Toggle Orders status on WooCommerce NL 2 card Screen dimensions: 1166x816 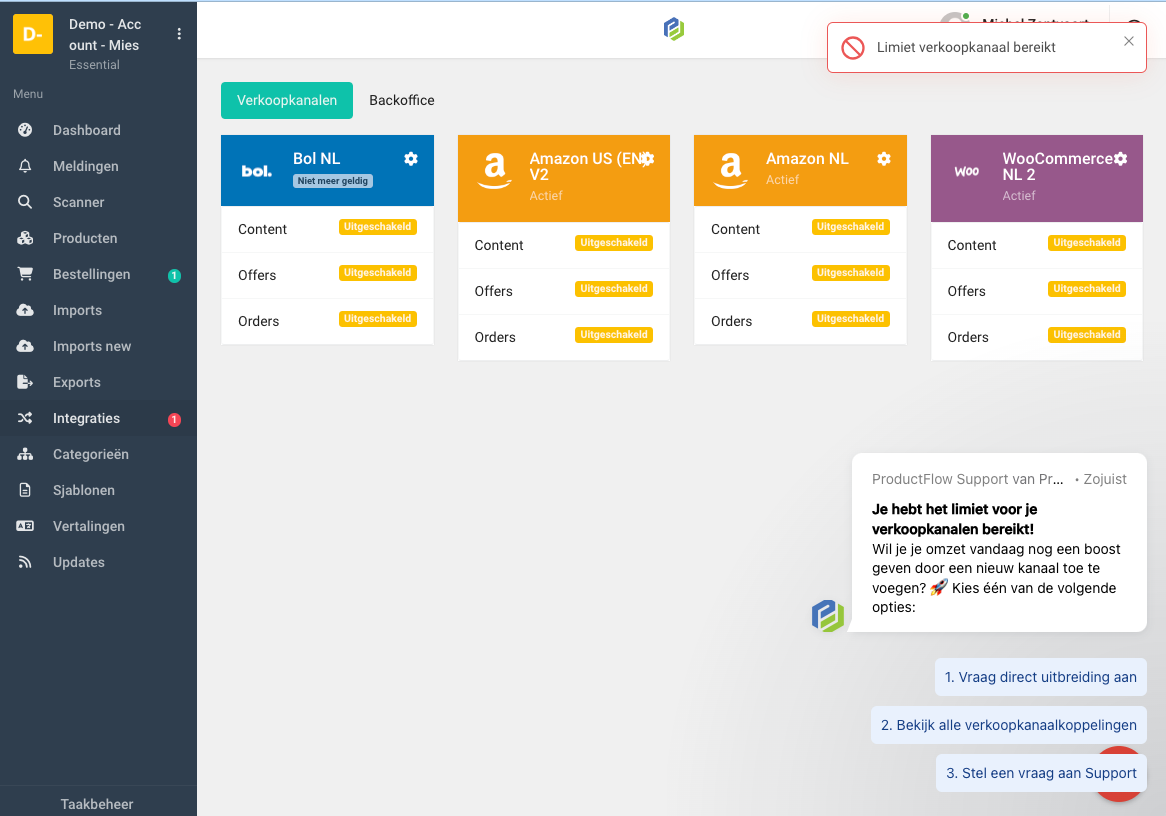tap(1087, 335)
